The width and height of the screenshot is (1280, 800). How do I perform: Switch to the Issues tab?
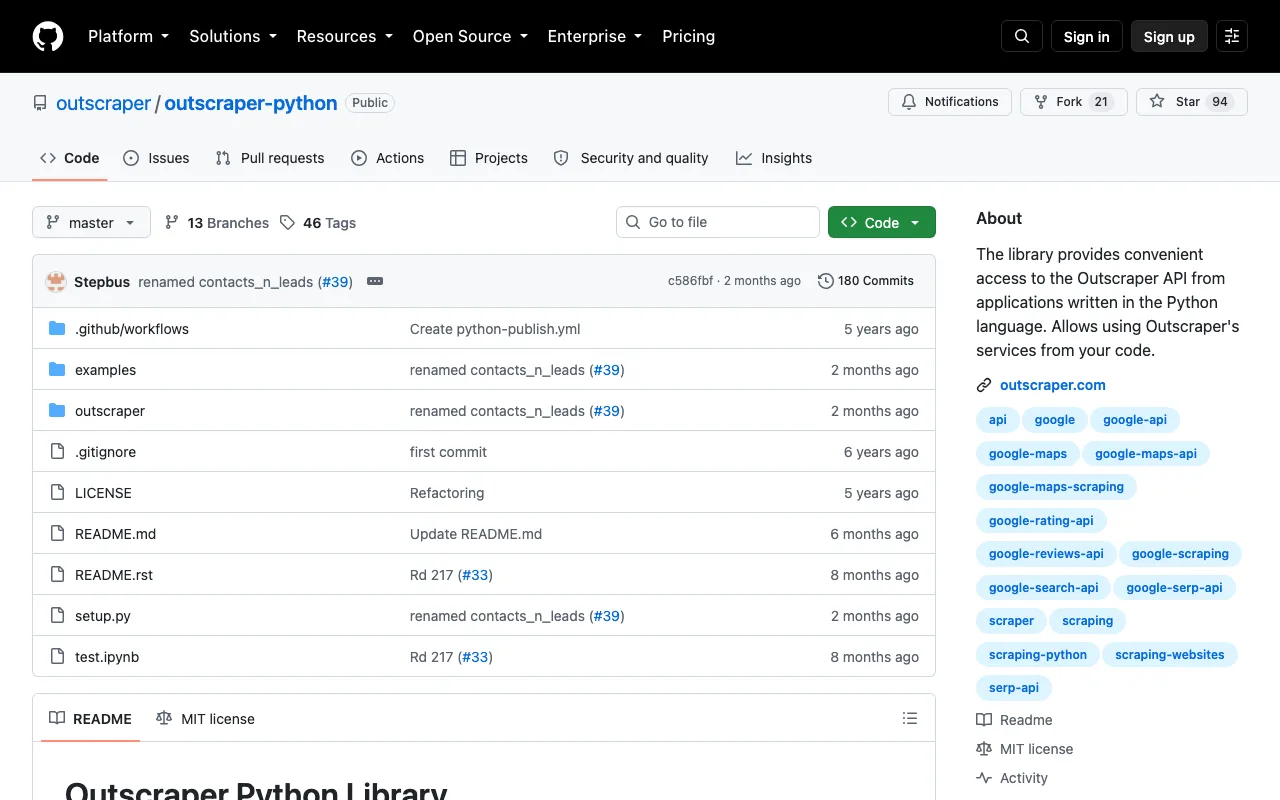156,158
